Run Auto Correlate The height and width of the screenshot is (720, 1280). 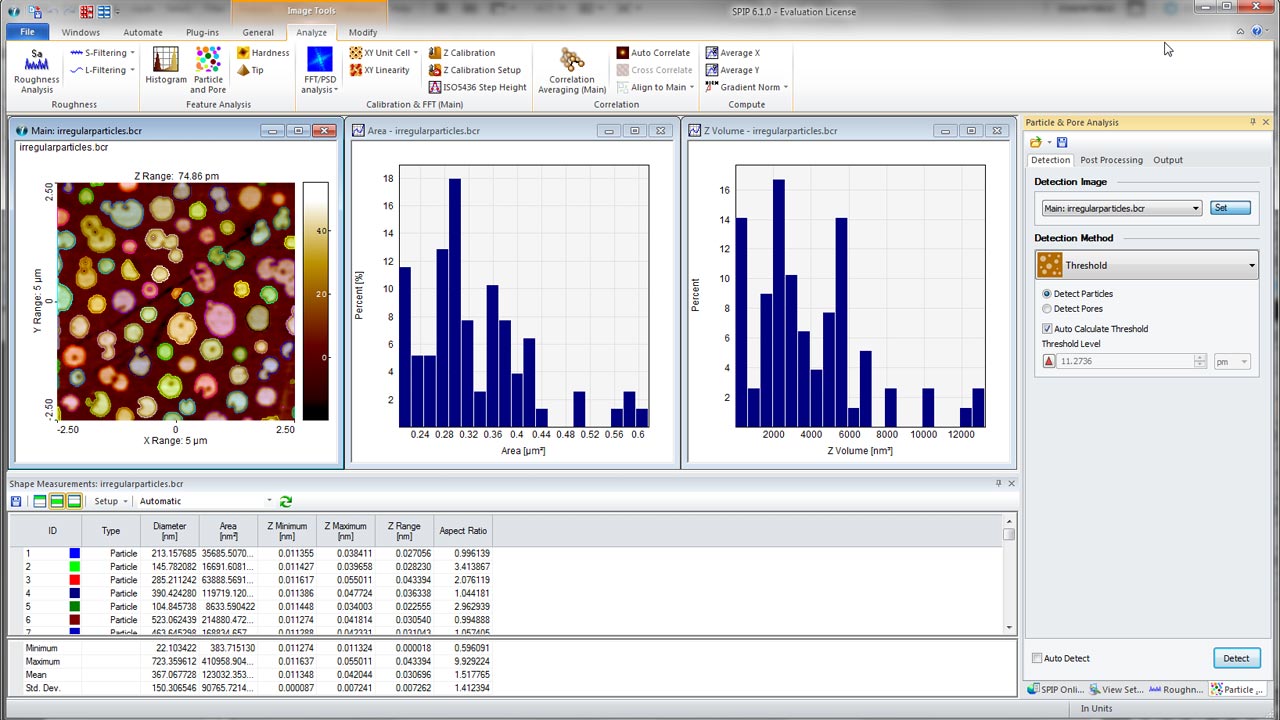653,53
